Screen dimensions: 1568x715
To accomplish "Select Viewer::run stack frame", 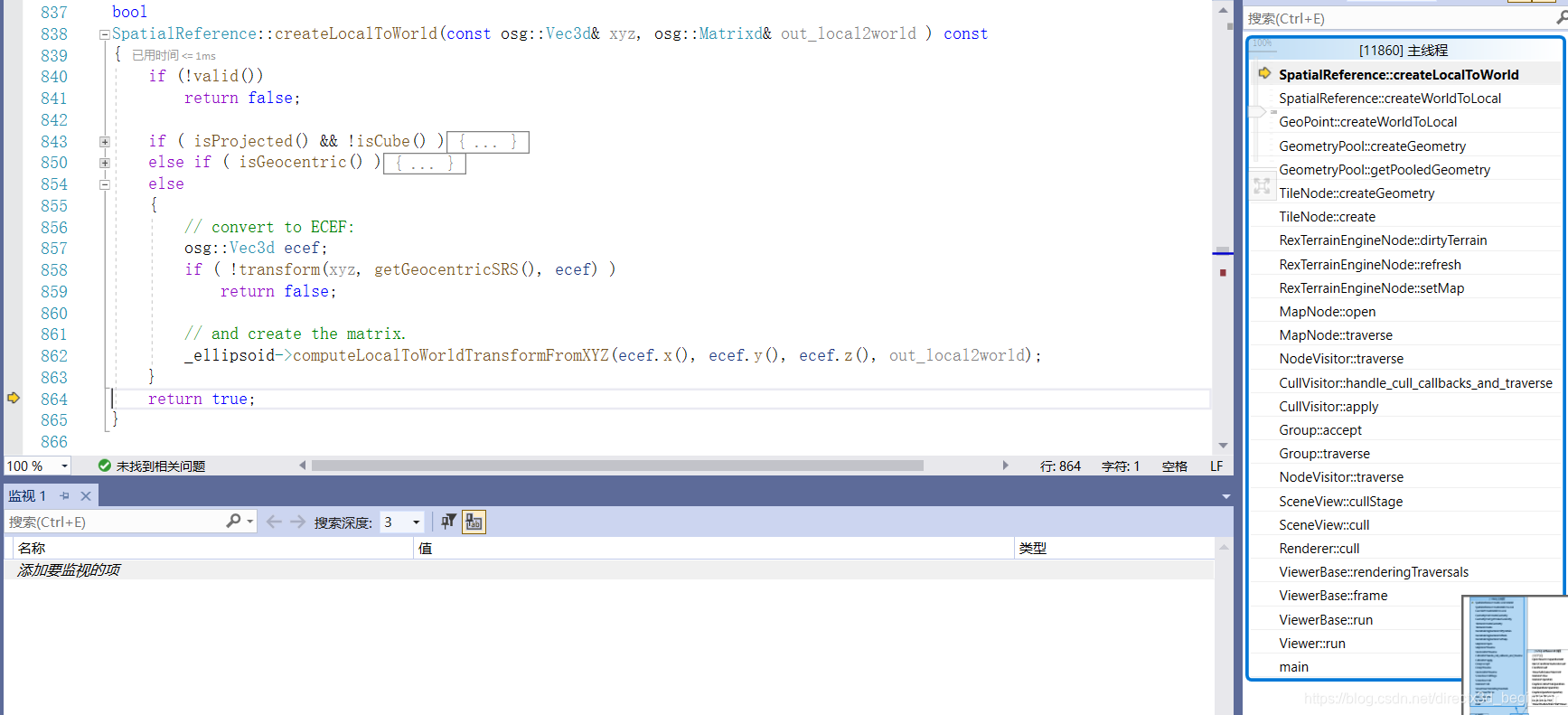I will [x=1311, y=643].
